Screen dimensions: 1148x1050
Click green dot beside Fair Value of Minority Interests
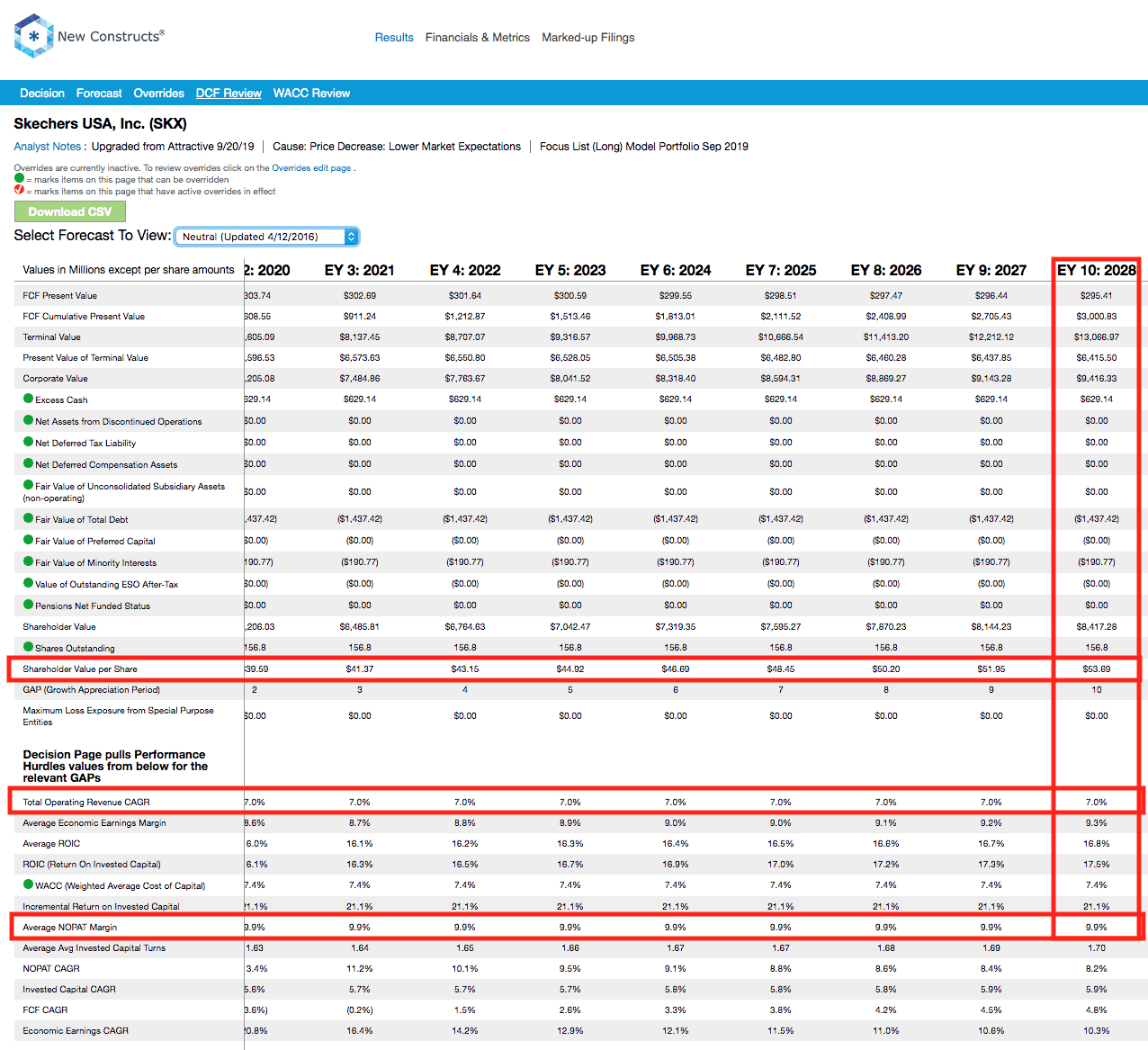click(28, 561)
